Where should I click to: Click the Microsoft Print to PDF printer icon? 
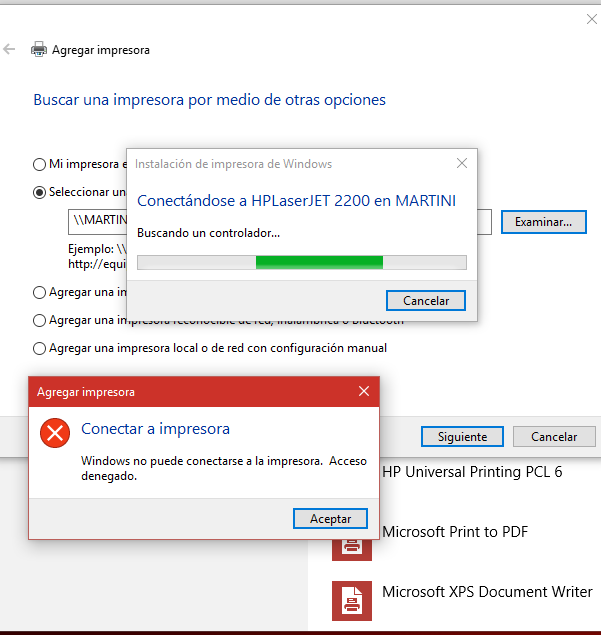click(x=352, y=548)
